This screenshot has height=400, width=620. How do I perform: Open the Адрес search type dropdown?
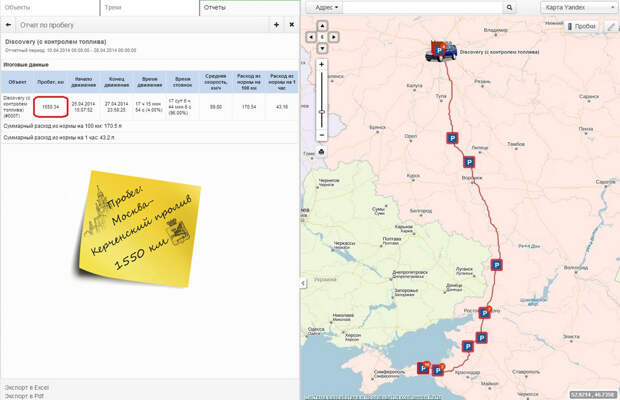[326, 8]
